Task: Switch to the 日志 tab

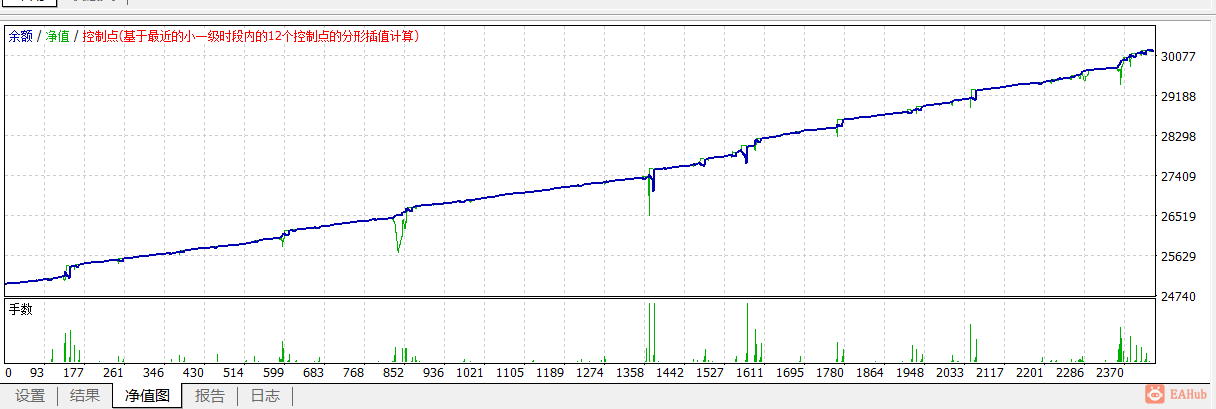Action: point(265,396)
